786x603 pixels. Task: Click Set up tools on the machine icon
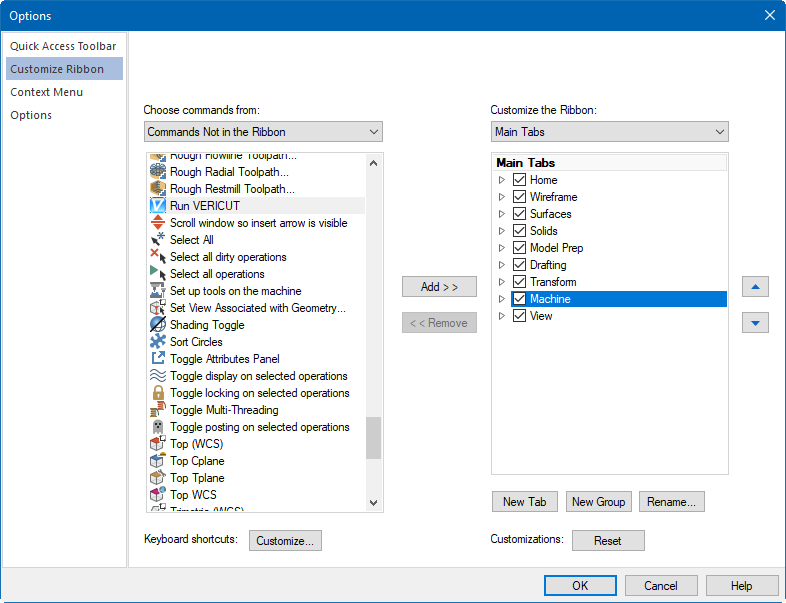(157, 291)
